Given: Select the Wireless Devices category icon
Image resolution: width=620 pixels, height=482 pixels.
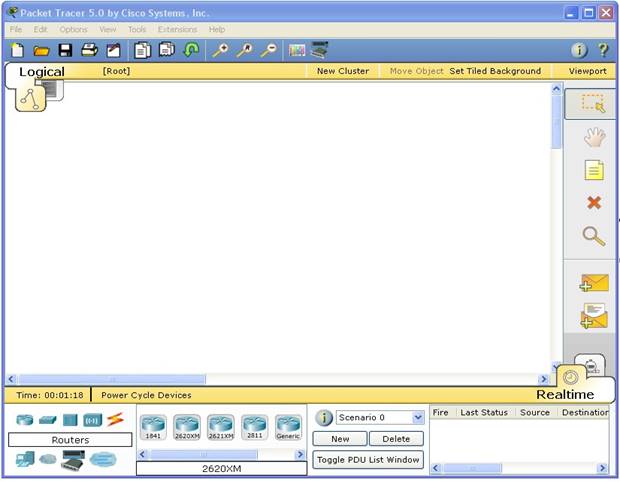Looking at the screenshot, I should point(93,420).
